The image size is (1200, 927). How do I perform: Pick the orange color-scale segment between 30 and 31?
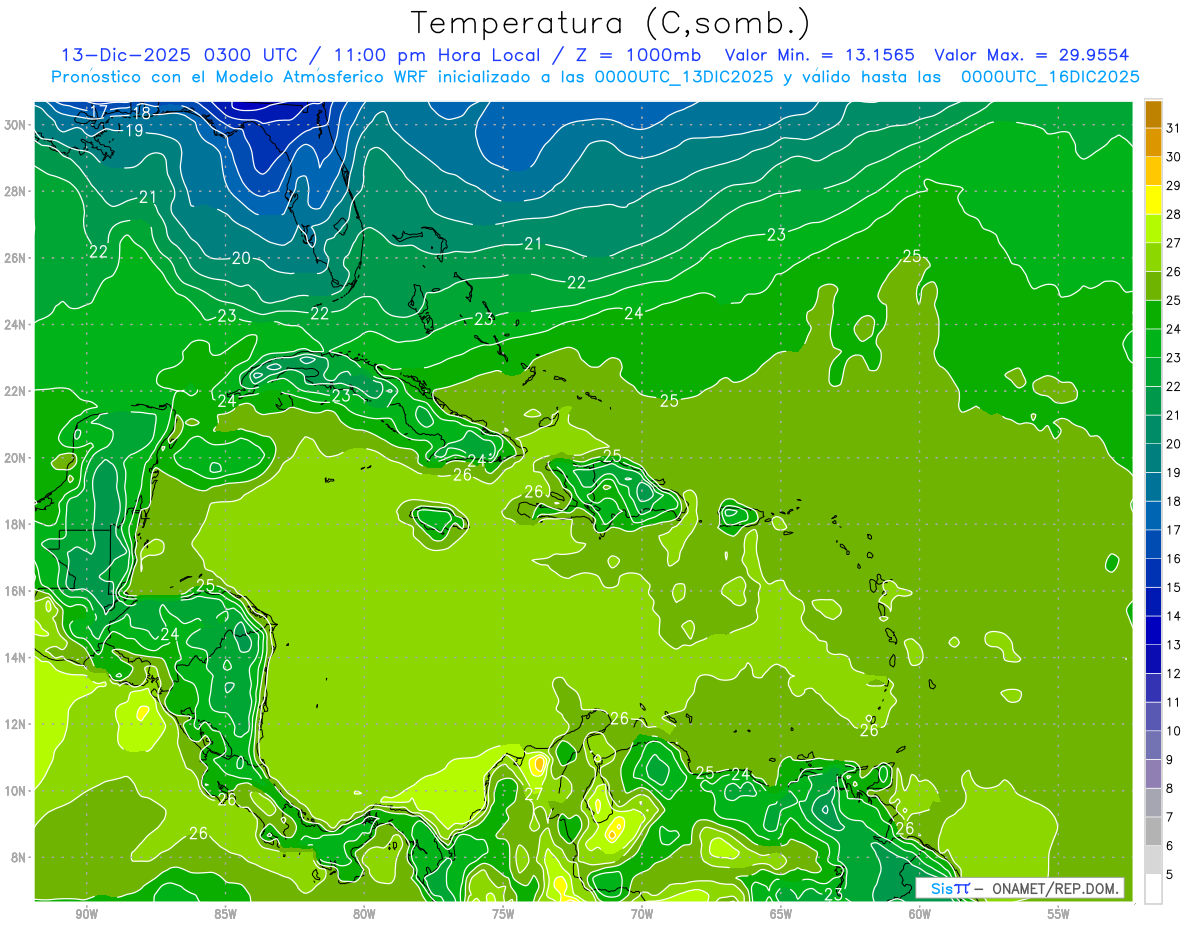point(1154,142)
